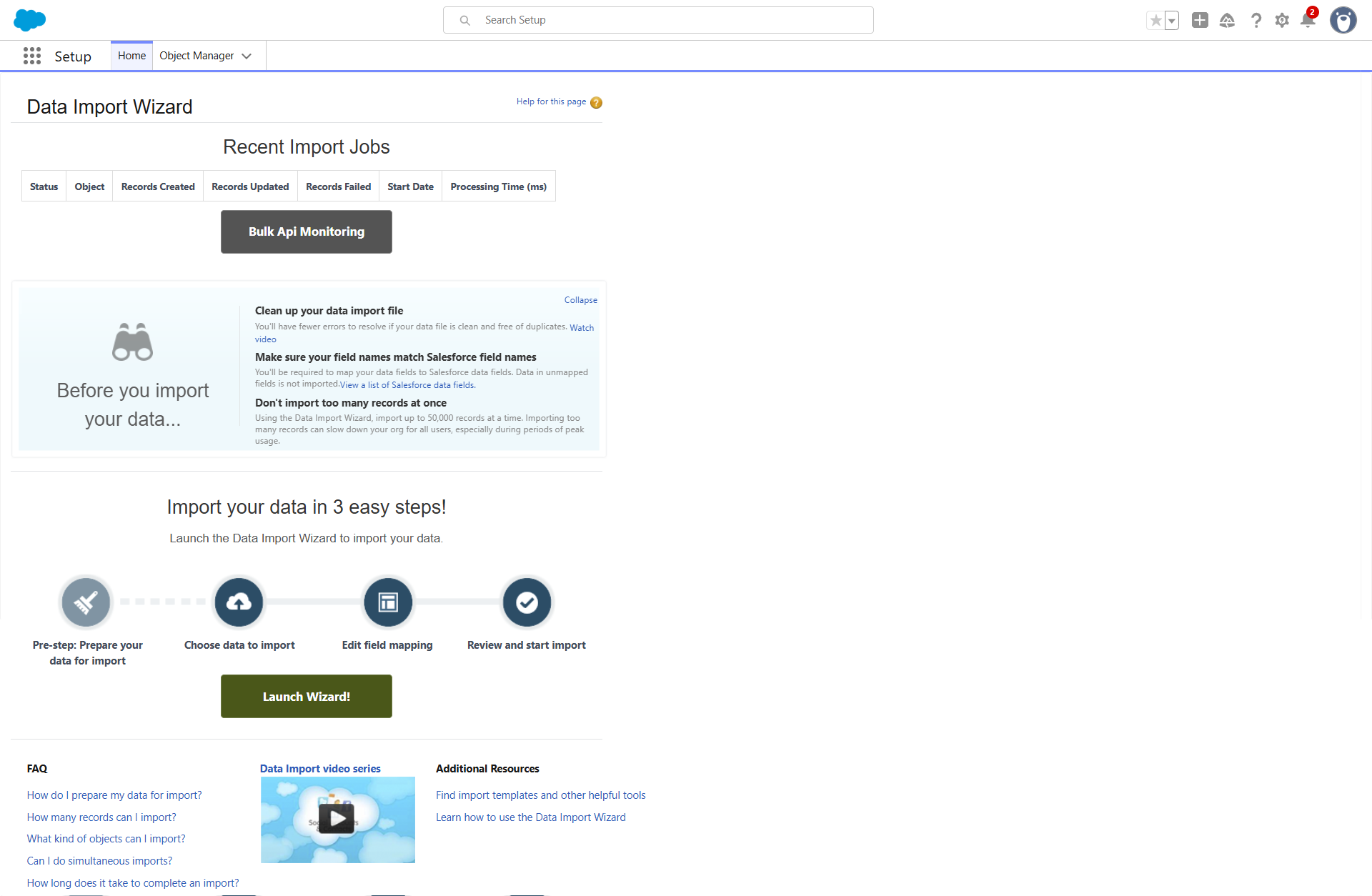Image resolution: width=1372 pixels, height=896 pixels.
Task: Open Learn how to use Data Import Wizard
Action: [x=531, y=817]
